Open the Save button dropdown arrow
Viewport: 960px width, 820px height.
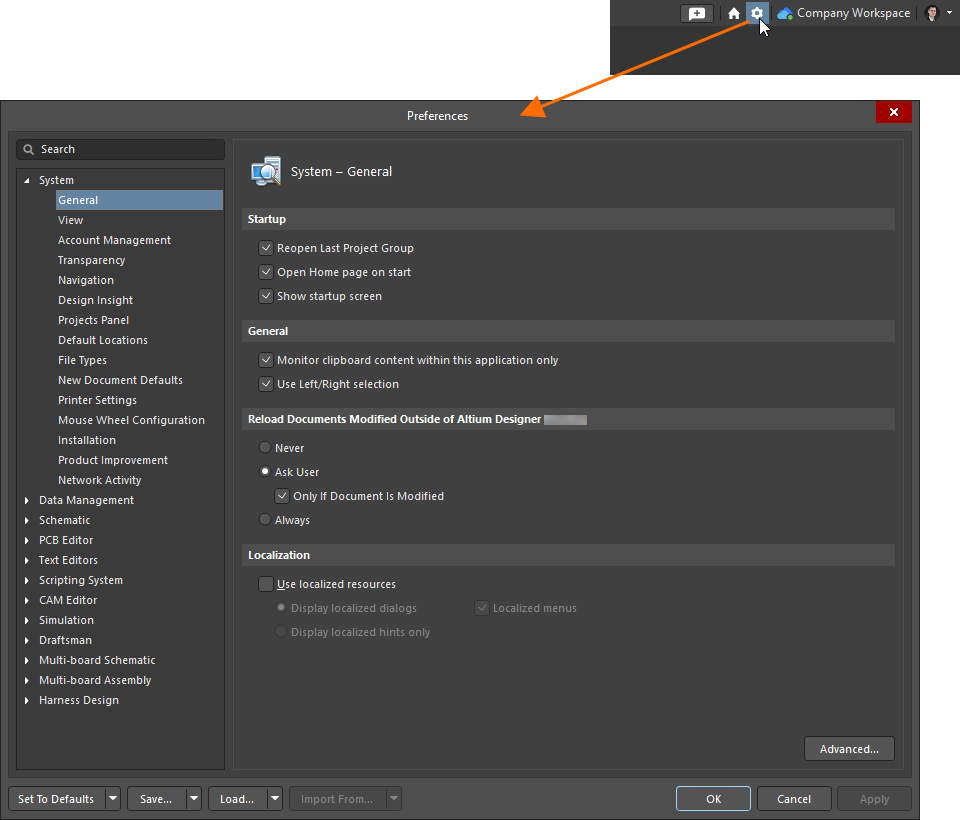tap(192, 798)
